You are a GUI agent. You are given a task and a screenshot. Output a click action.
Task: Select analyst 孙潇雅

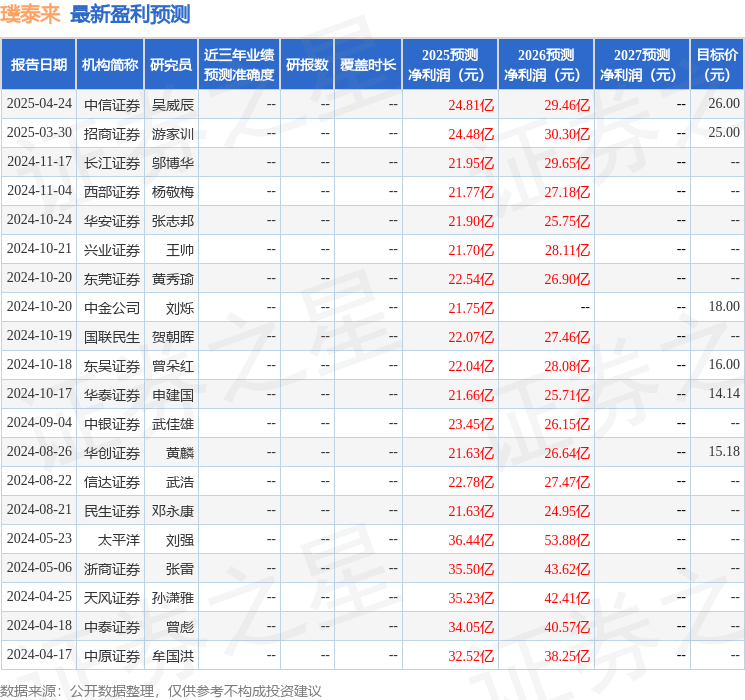[172, 597]
